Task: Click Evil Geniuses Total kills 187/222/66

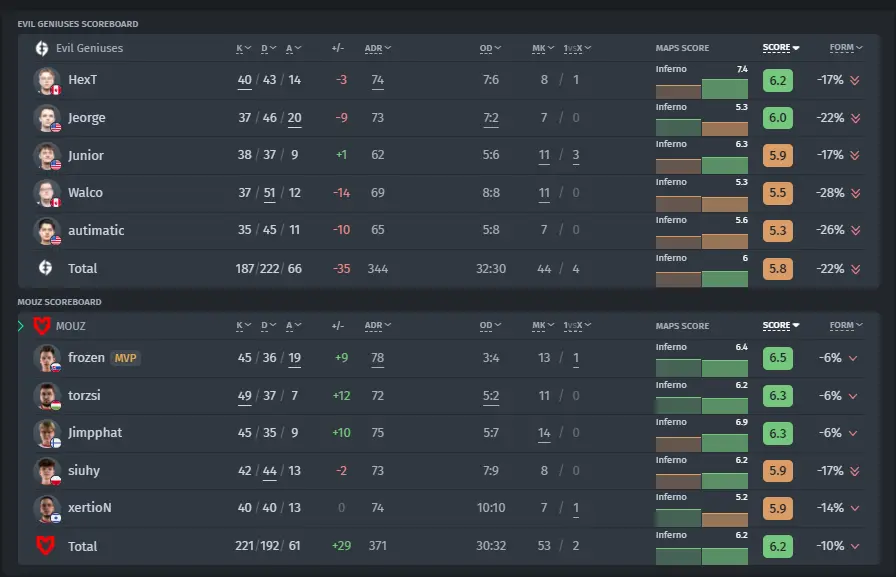Action: click(x=269, y=269)
